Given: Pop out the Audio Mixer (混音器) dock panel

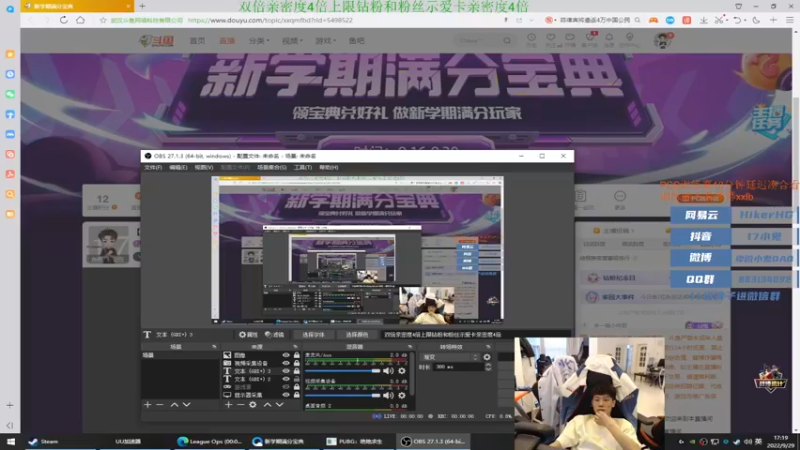Looking at the screenshot, I should click(x=409, y=347).
